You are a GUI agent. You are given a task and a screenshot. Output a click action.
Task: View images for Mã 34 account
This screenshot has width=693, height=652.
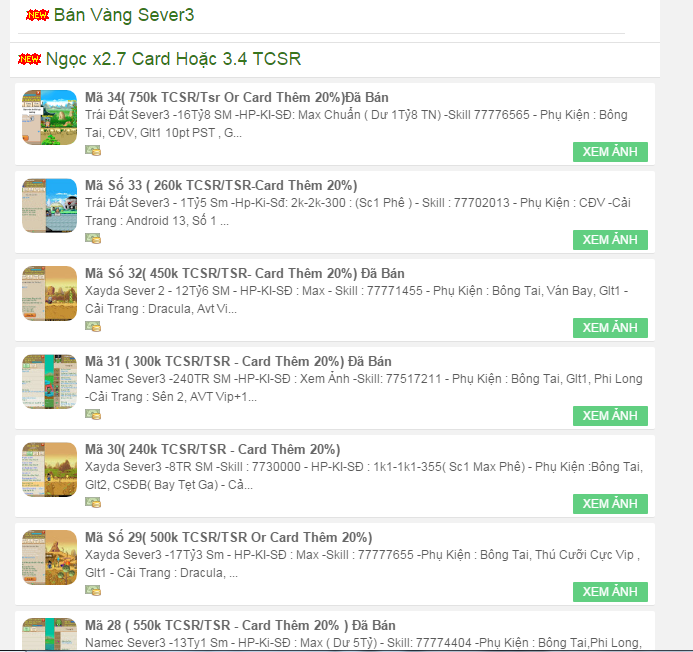[x=610, y=152]
